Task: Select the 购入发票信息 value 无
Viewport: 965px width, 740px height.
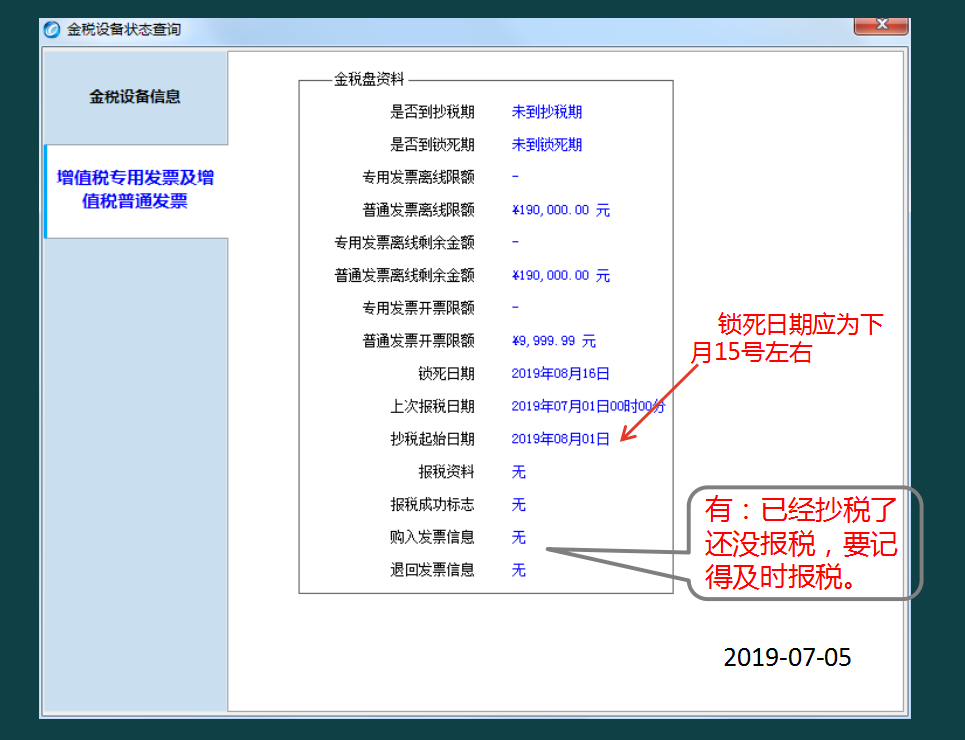Action: (517, 538)
